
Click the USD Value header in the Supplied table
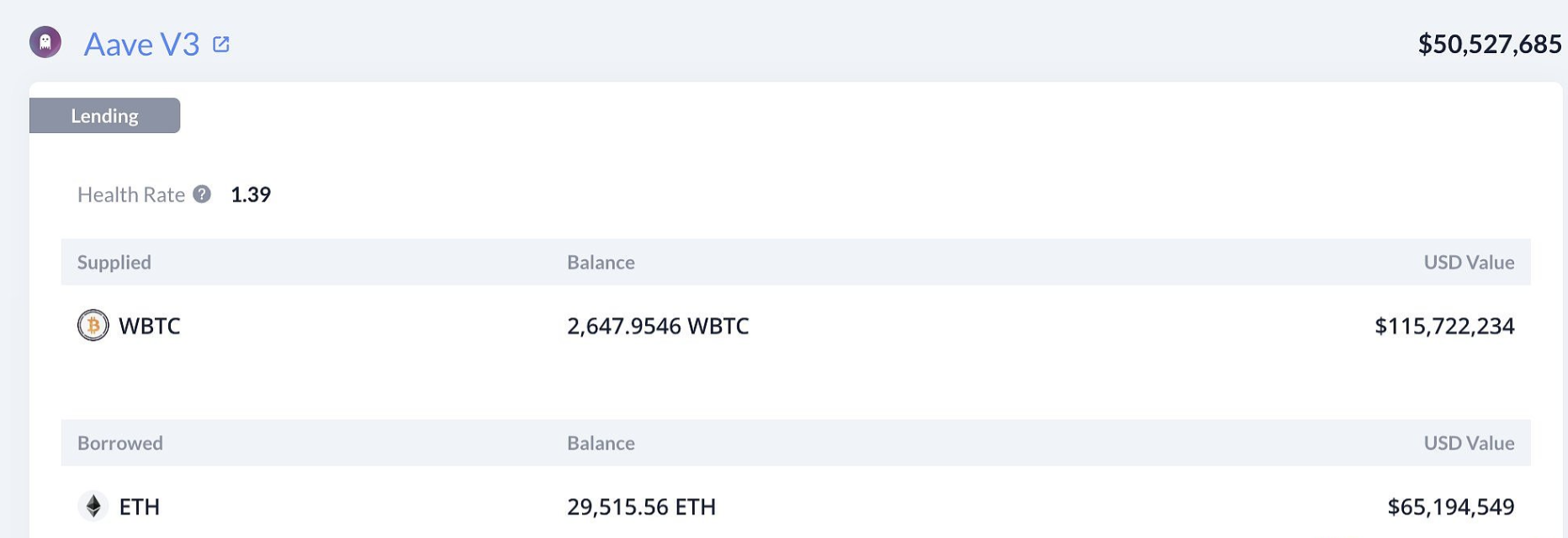pos(1469,262)
